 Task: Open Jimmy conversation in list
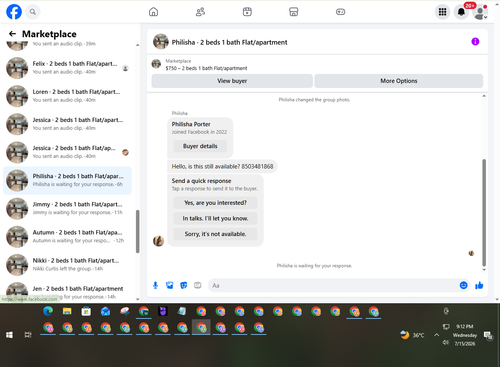pyautogui.click(x=67, y=208)
